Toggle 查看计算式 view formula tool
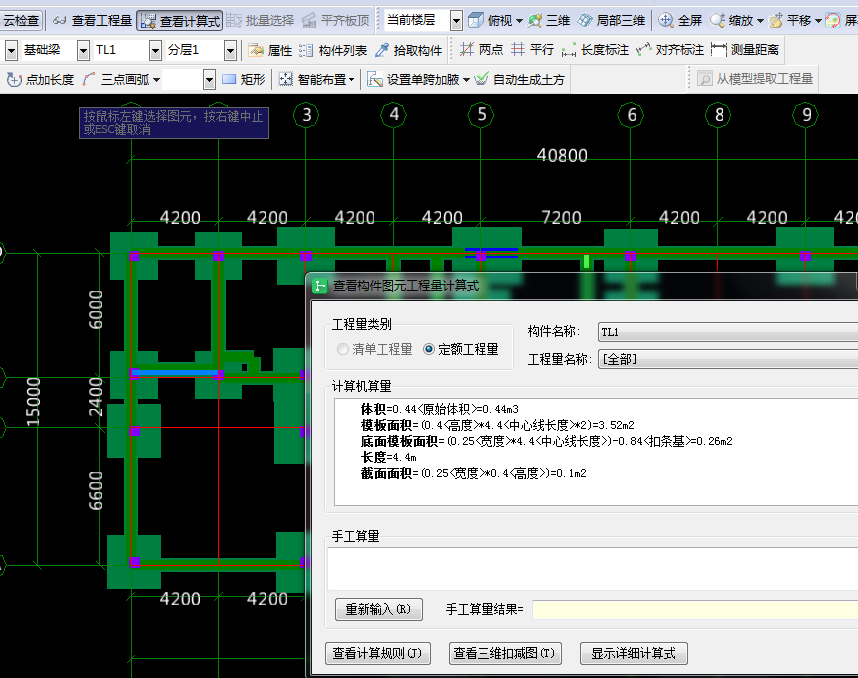The image size is (858, 678). 179,21
